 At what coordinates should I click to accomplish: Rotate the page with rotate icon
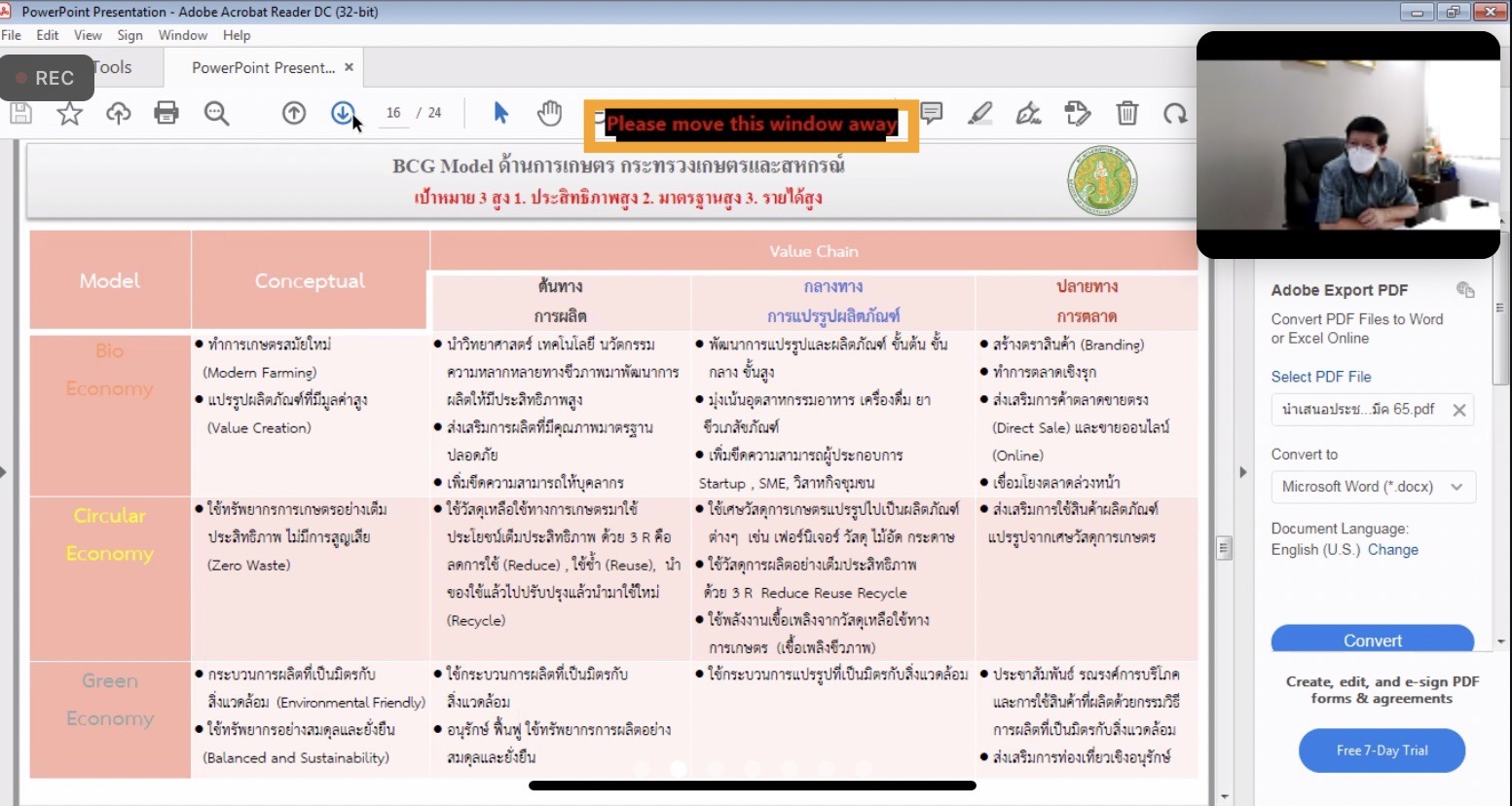click(1175, 113)
